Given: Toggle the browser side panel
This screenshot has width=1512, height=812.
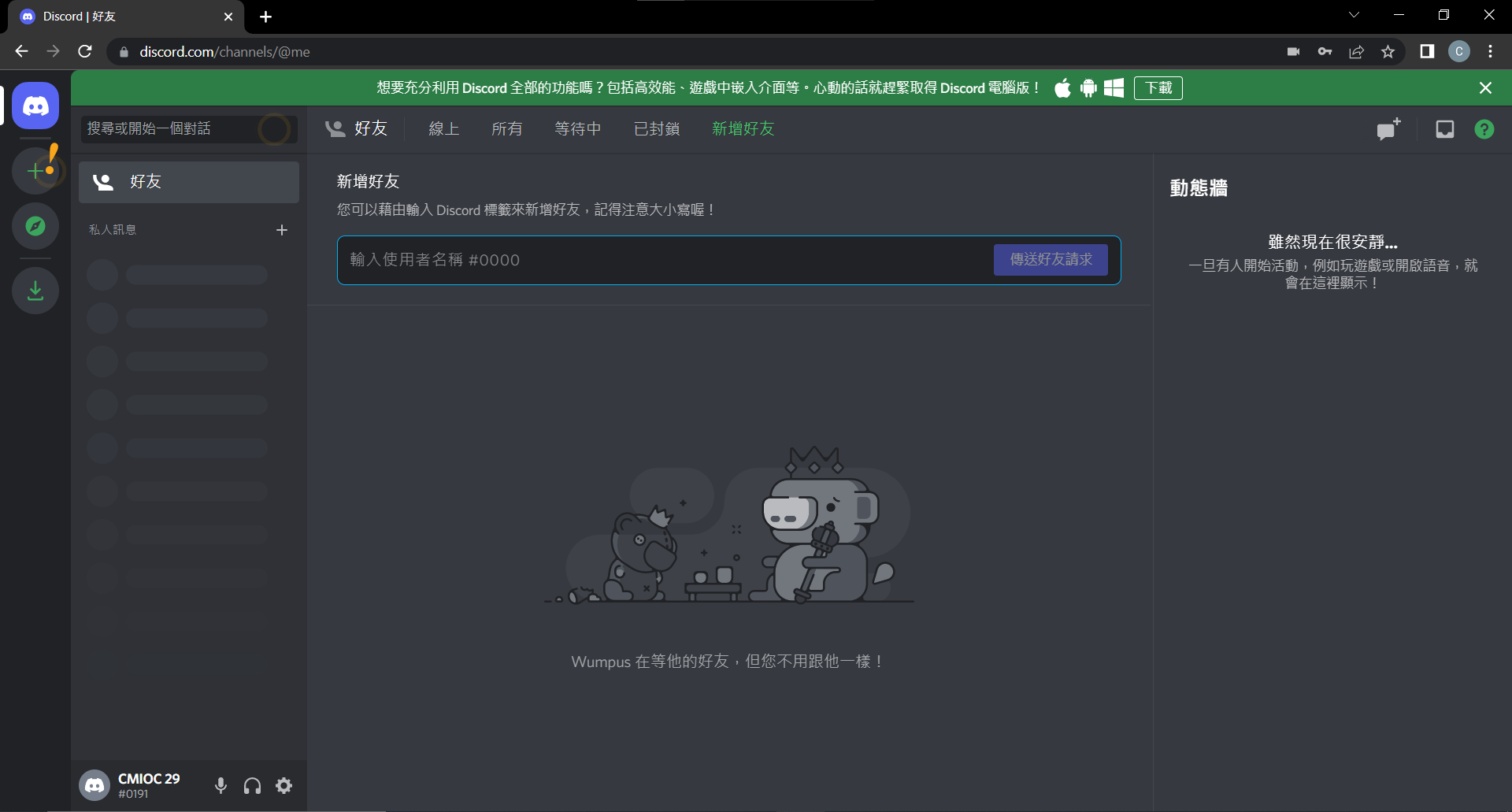Looking at the screenshot, I should [x=1427, y=52].
